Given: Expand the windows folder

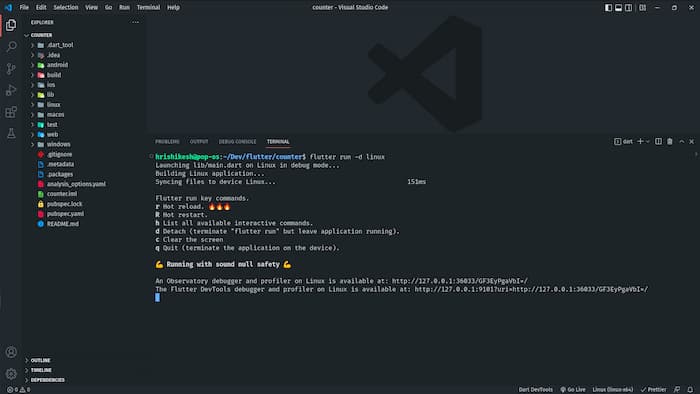Looking at the screenshot, I should [x=58, y=144].
